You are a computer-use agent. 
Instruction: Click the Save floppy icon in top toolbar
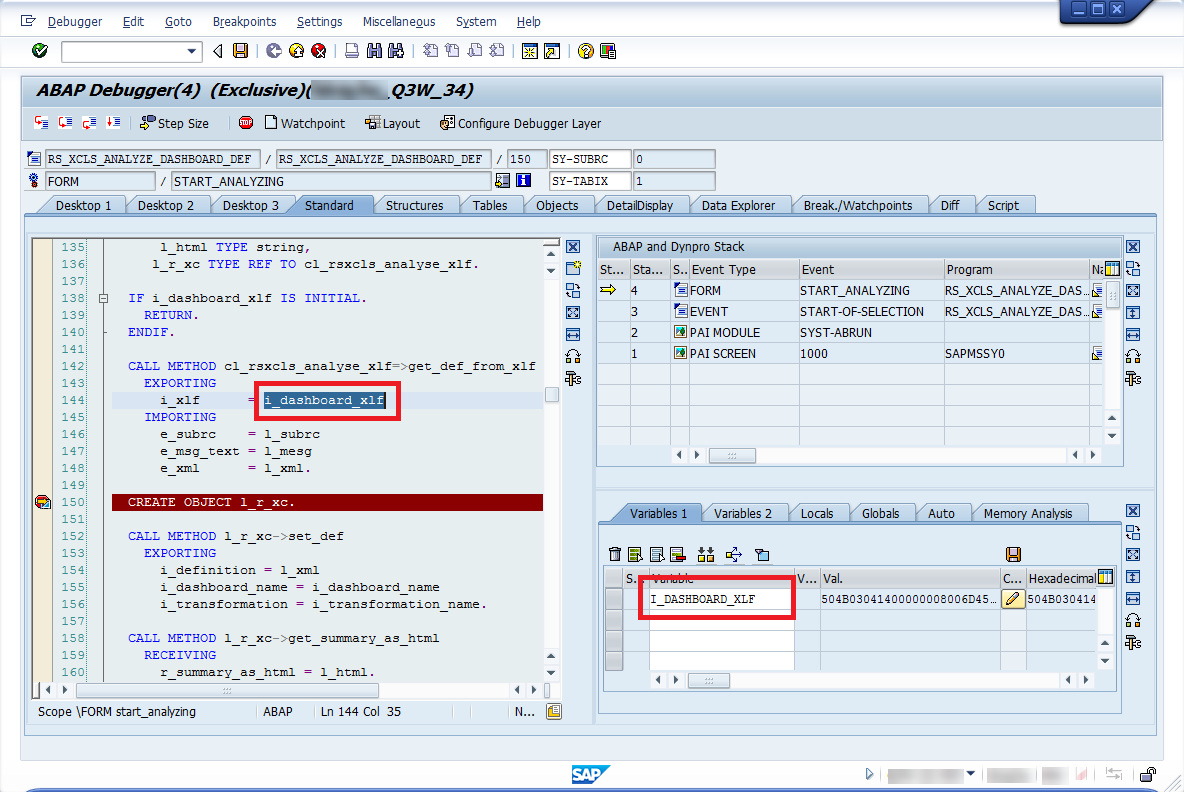click(241, 51)
